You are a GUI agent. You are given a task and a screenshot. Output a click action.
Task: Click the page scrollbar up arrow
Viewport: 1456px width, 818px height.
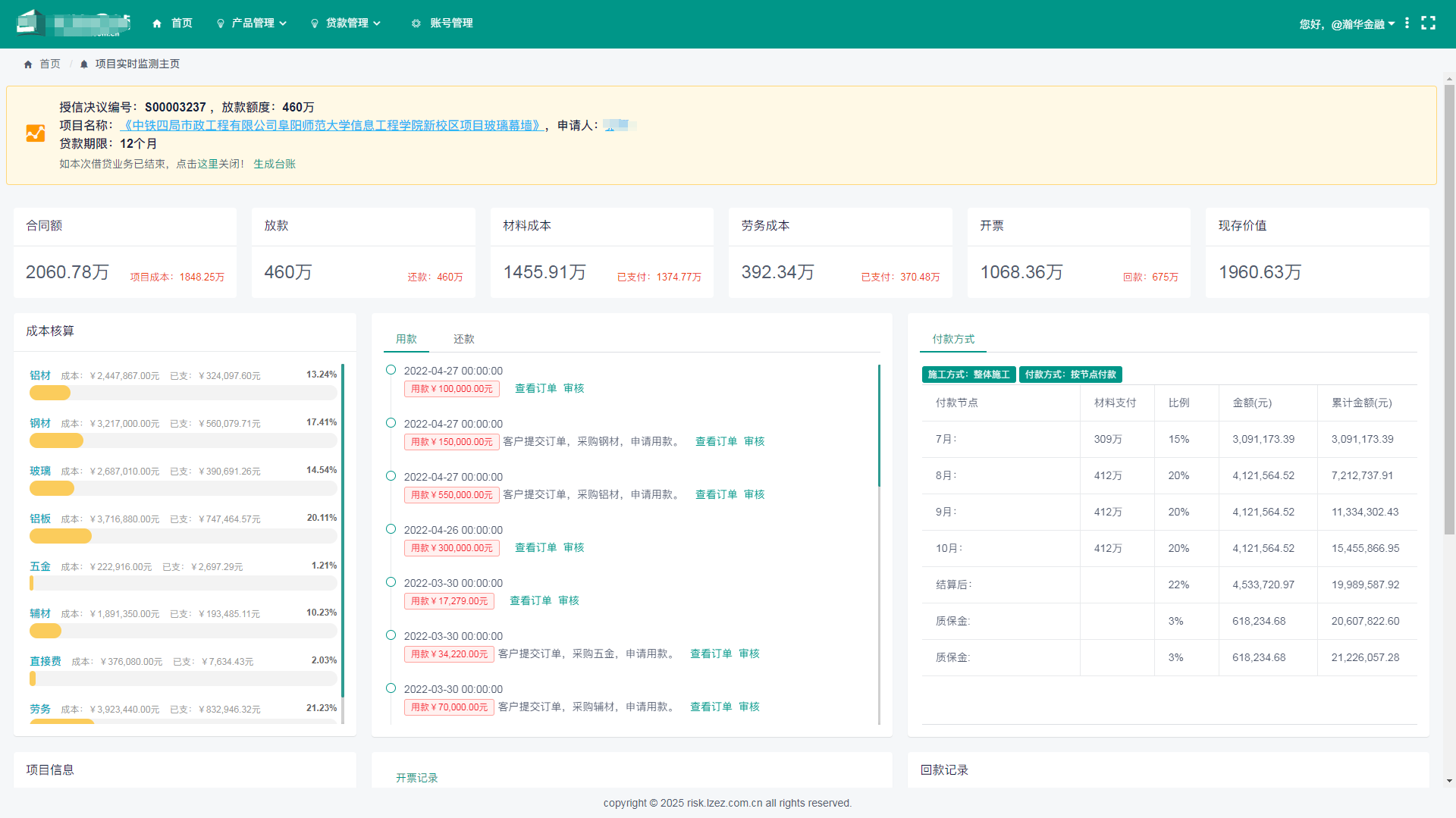(x=1449, y=78)
